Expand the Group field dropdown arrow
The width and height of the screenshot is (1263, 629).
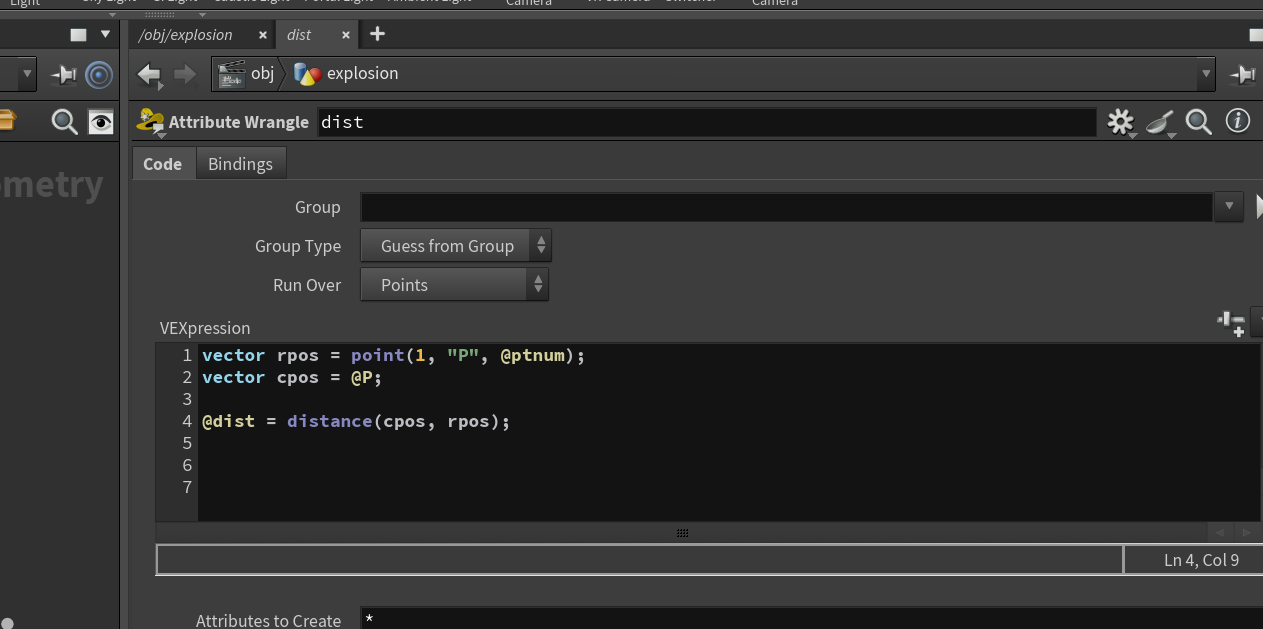(x=1229, y=207)
